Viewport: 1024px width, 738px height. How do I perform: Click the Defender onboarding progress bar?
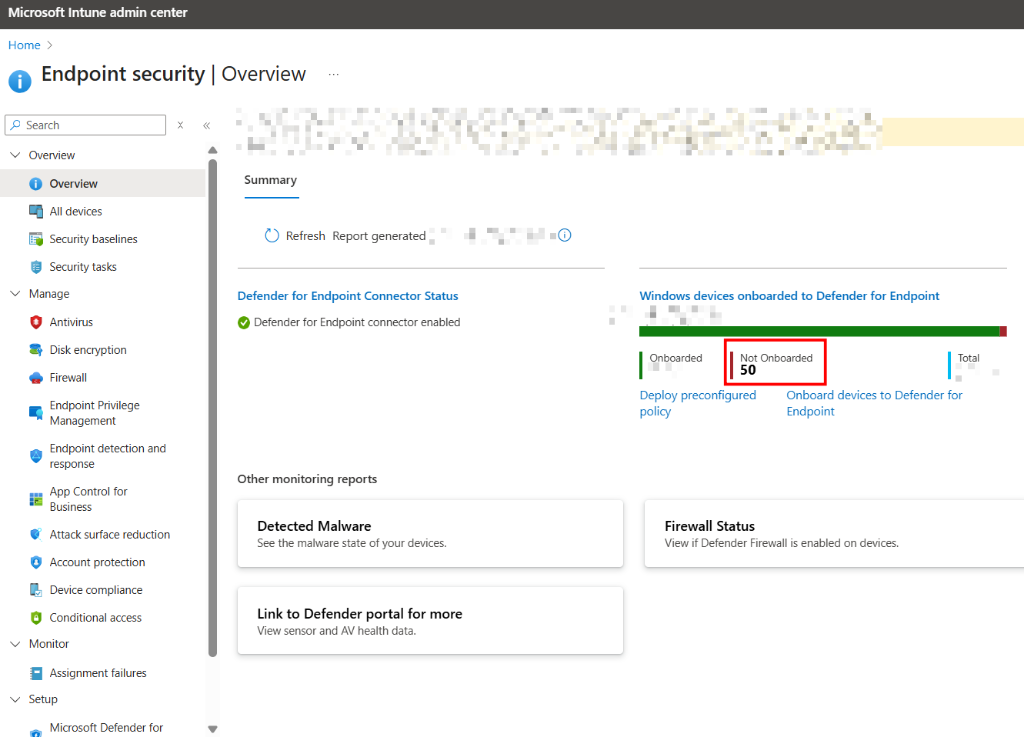(x=820, y=330)
